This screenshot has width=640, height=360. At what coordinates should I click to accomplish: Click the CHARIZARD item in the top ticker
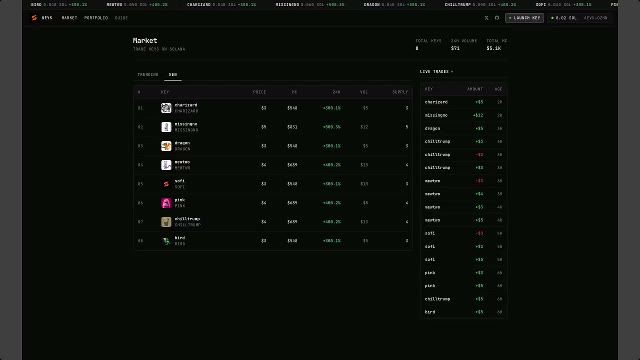222,4
